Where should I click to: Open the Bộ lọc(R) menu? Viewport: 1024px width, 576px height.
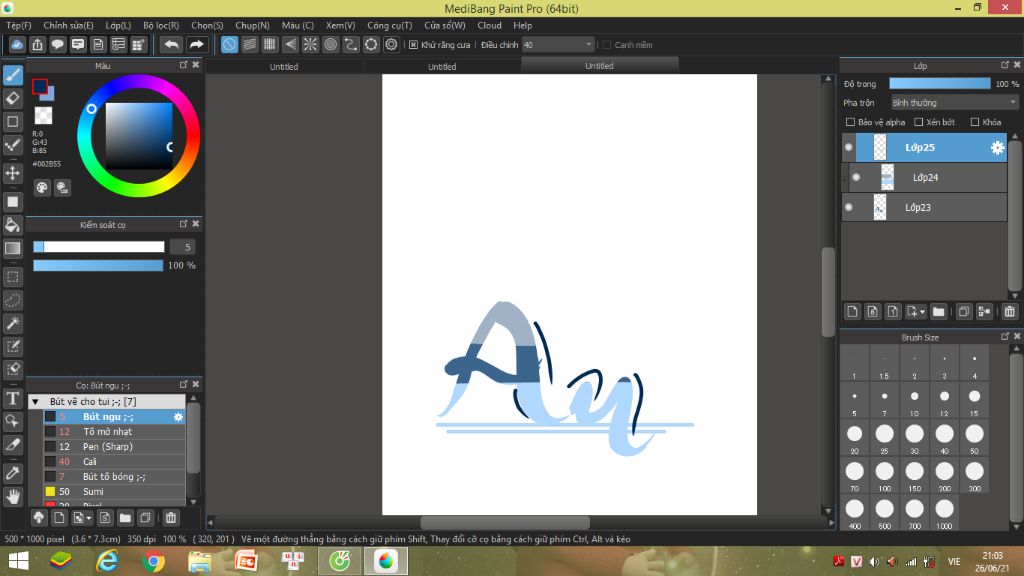161,25
